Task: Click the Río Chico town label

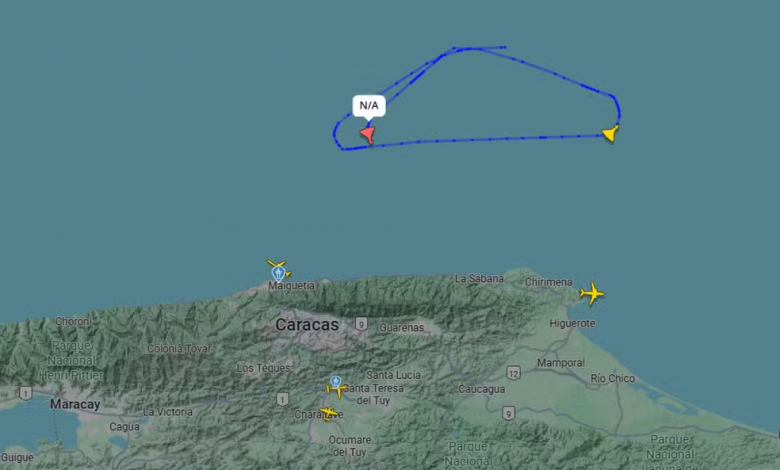Action: 612,378
